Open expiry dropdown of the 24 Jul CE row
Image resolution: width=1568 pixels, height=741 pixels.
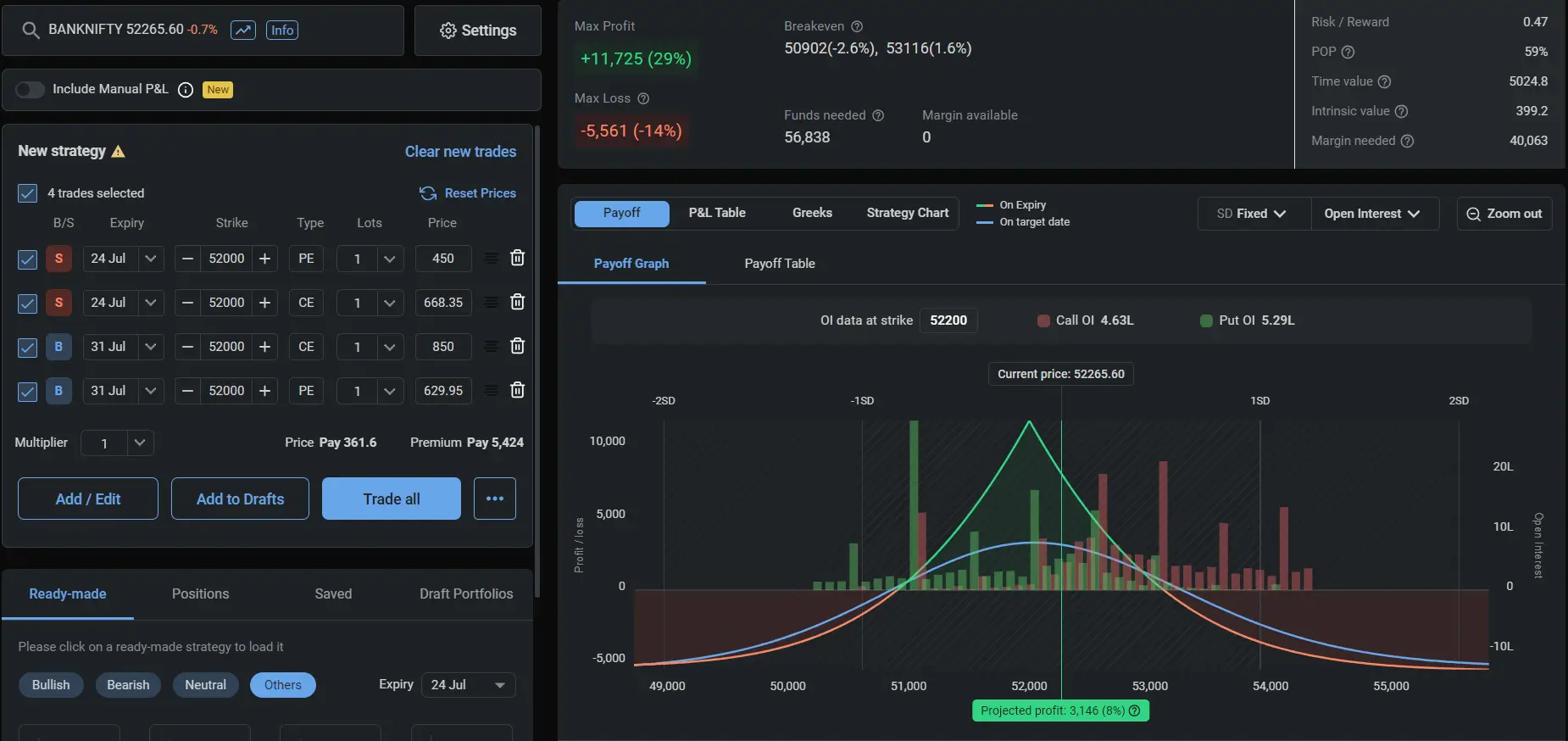point(150,303)
